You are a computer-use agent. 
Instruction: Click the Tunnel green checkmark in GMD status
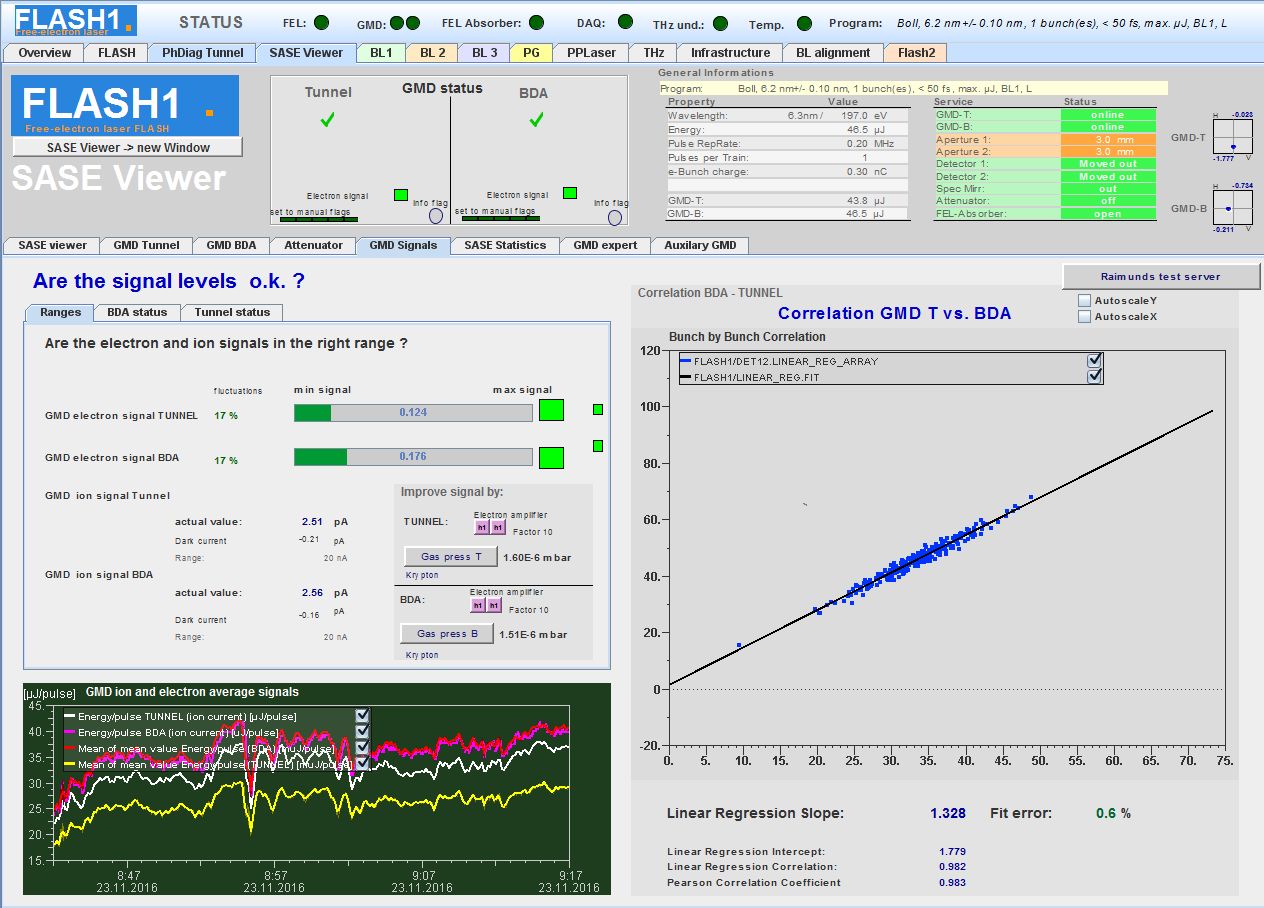pos(327,120)
